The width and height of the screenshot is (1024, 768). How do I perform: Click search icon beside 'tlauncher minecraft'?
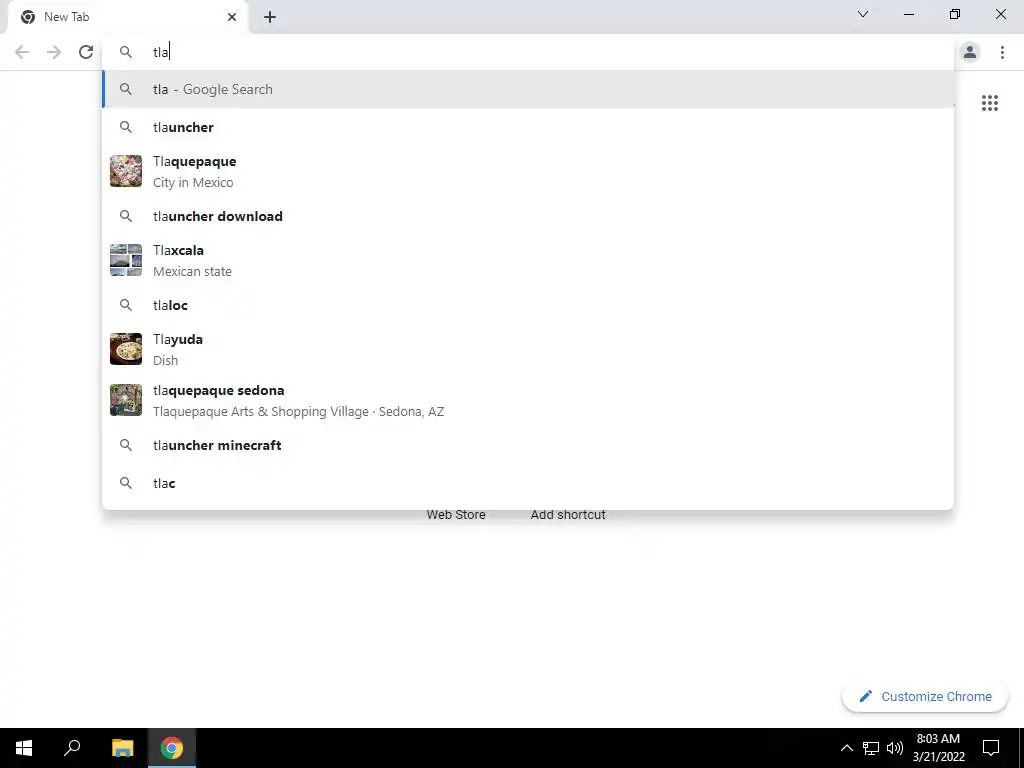126,445
